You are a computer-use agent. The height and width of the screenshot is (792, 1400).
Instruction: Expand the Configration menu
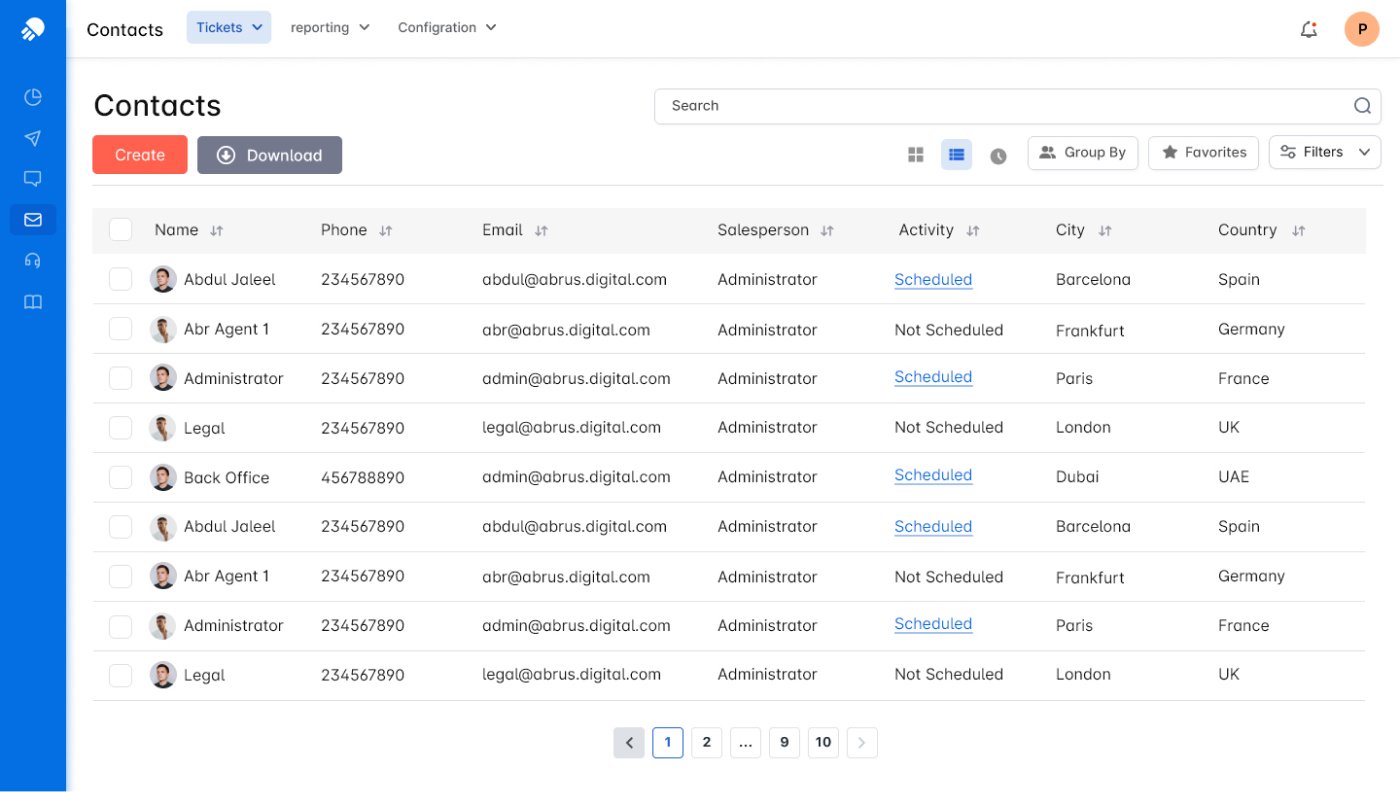(447, 28)
